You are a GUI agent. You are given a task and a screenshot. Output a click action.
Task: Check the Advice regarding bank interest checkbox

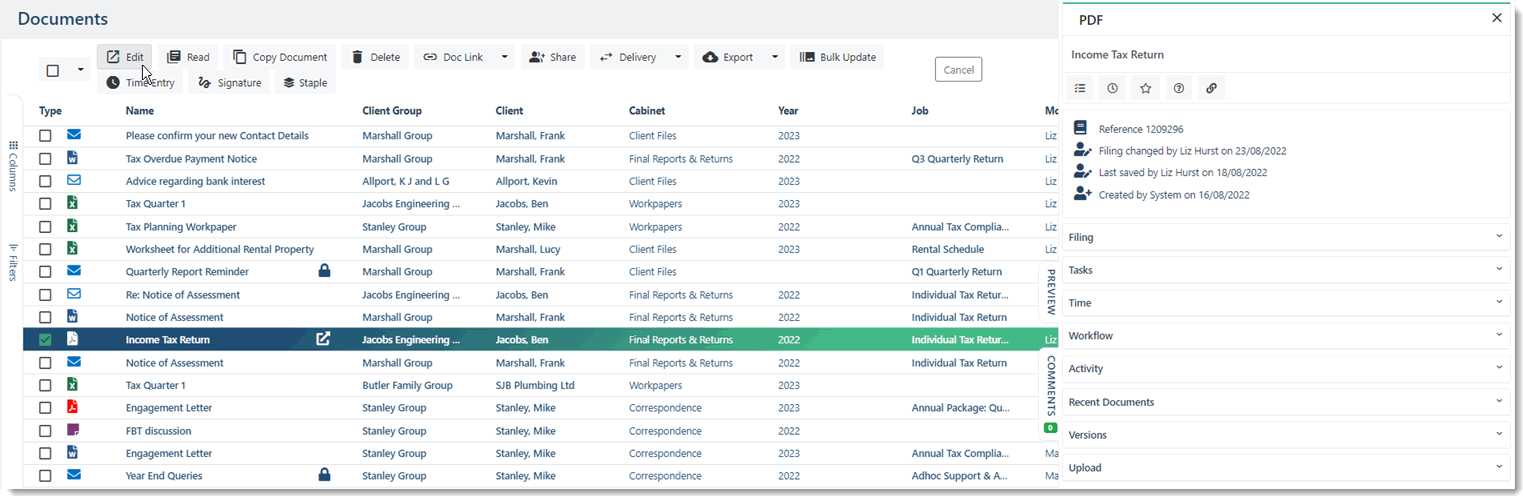click(45, 181)
